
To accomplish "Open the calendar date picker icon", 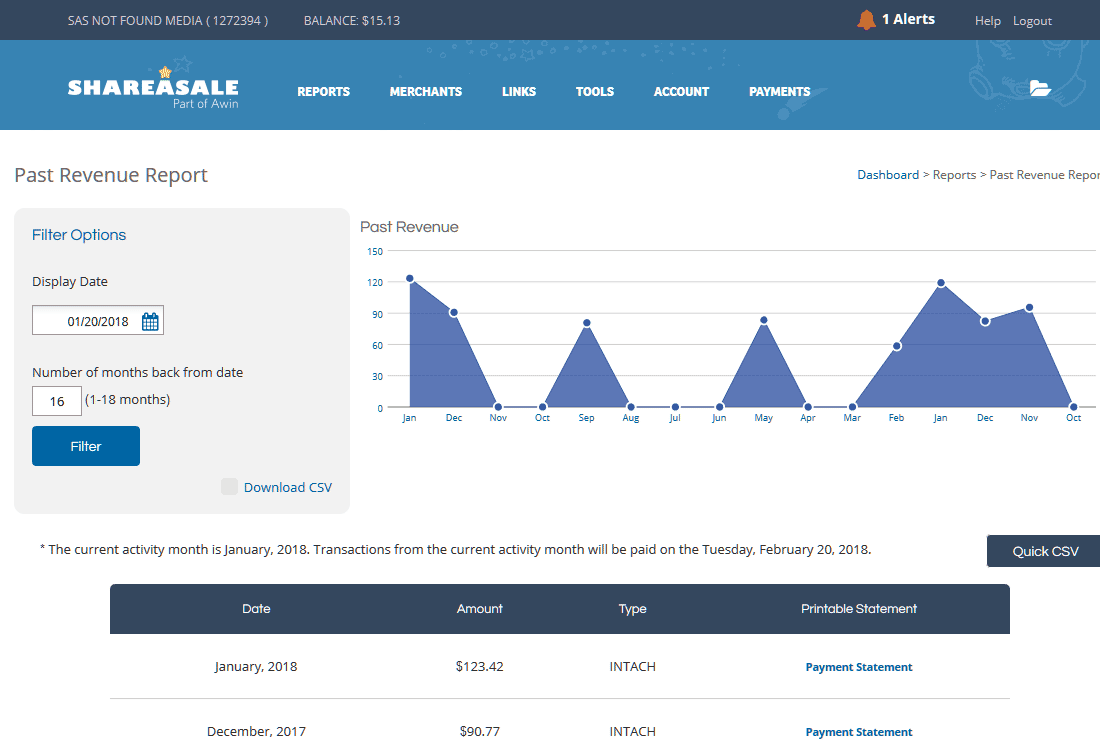I will click(x=150, y=321).
